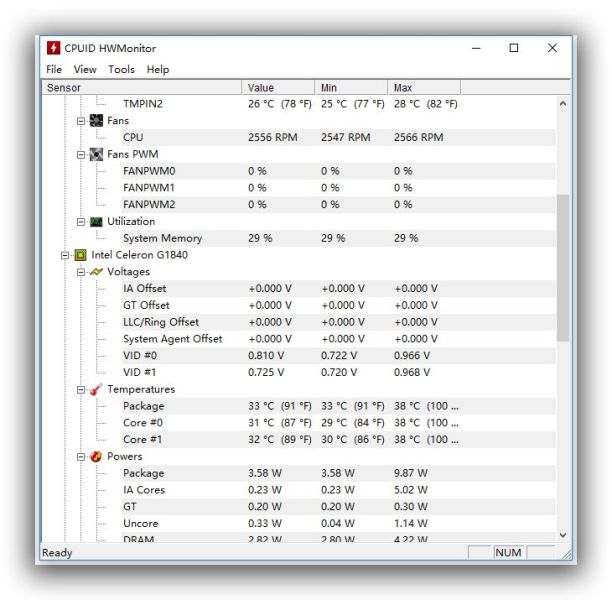Click the NUM status bar indicator
Screen dimensions: 612x600
(508, 553)
